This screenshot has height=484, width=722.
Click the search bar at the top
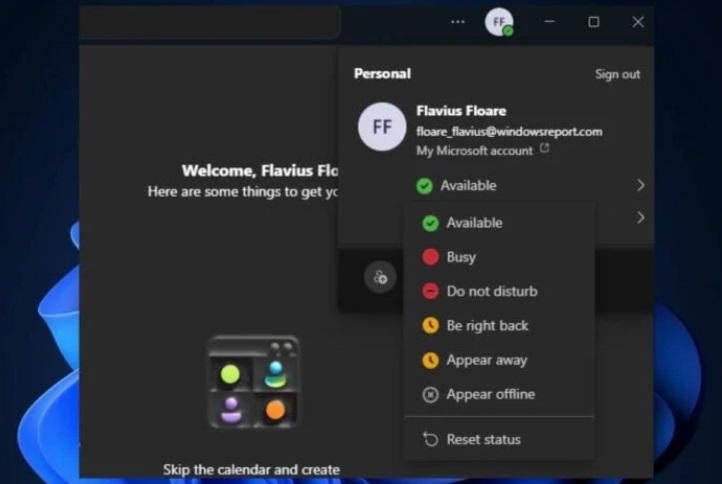tap(210, 22)
